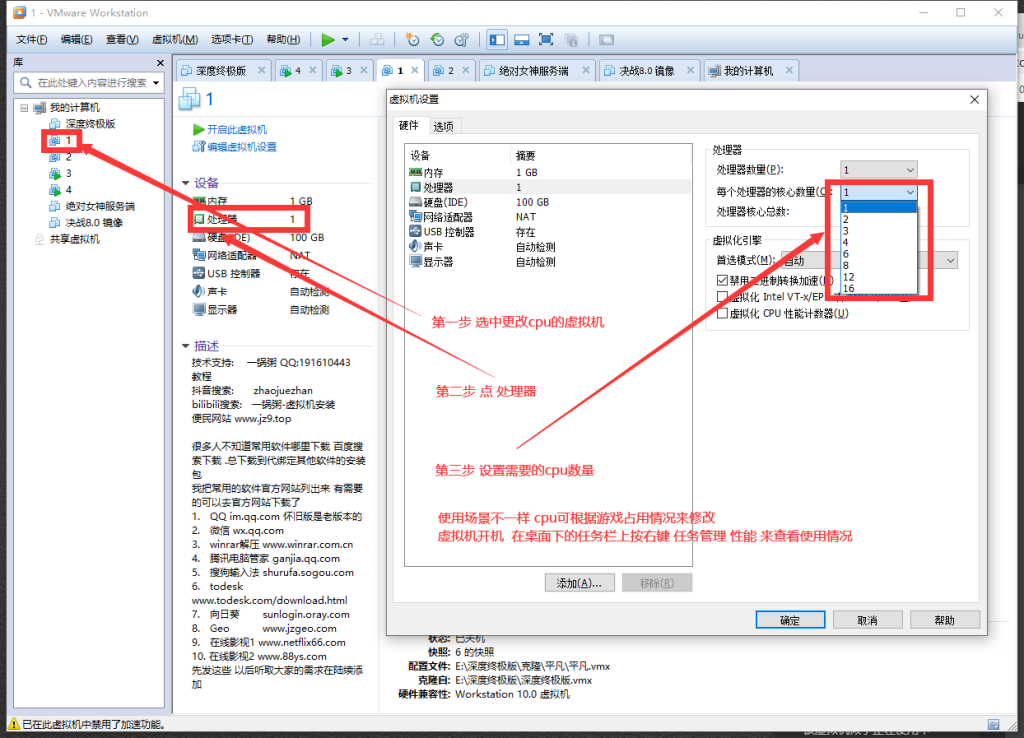Viewport: 1024px width, 738px height.
Task: Switch to the VM tab labeled 2
Action: [x=451, y=71]
